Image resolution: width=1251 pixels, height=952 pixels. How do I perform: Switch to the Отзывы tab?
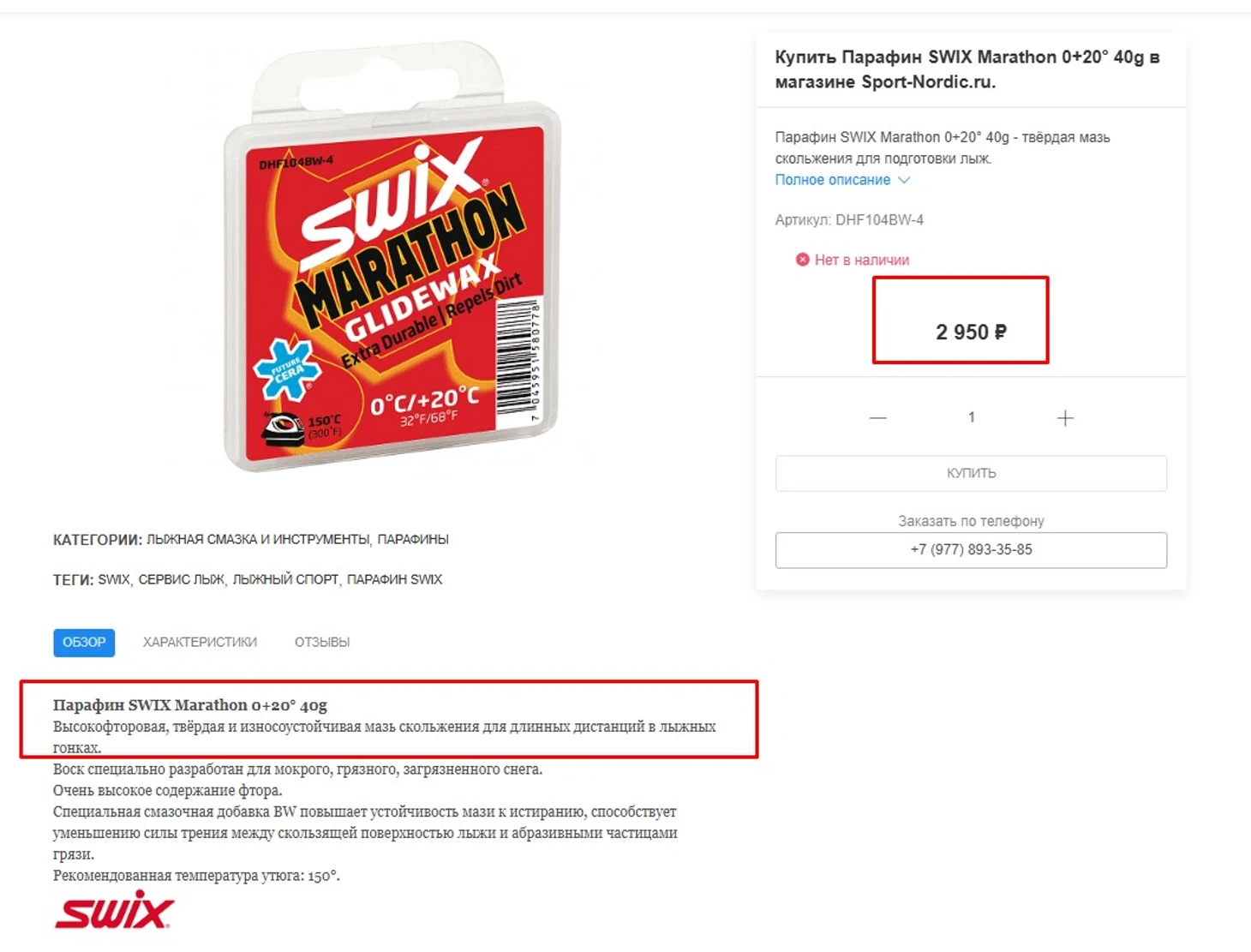click(322, 643)
